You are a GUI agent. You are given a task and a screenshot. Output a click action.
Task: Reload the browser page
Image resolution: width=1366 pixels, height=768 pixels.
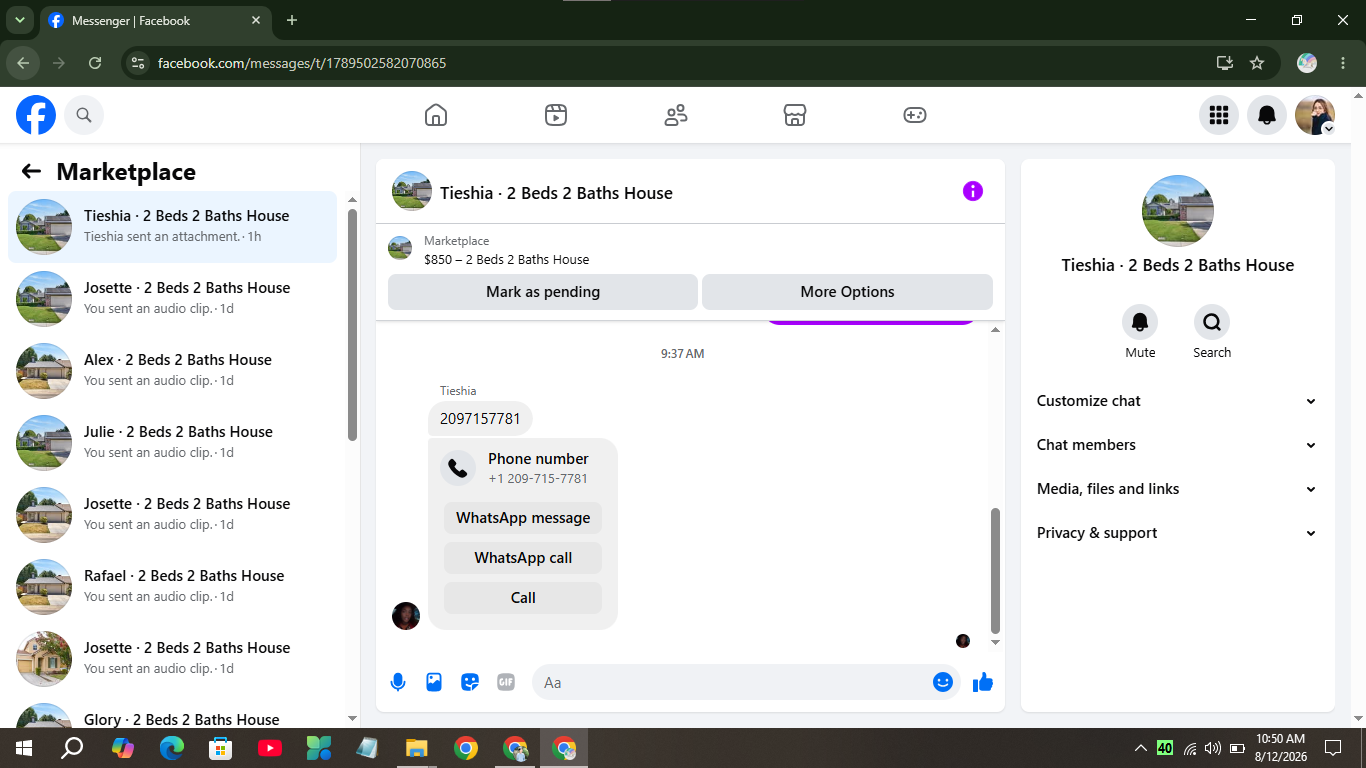point(95,63)
